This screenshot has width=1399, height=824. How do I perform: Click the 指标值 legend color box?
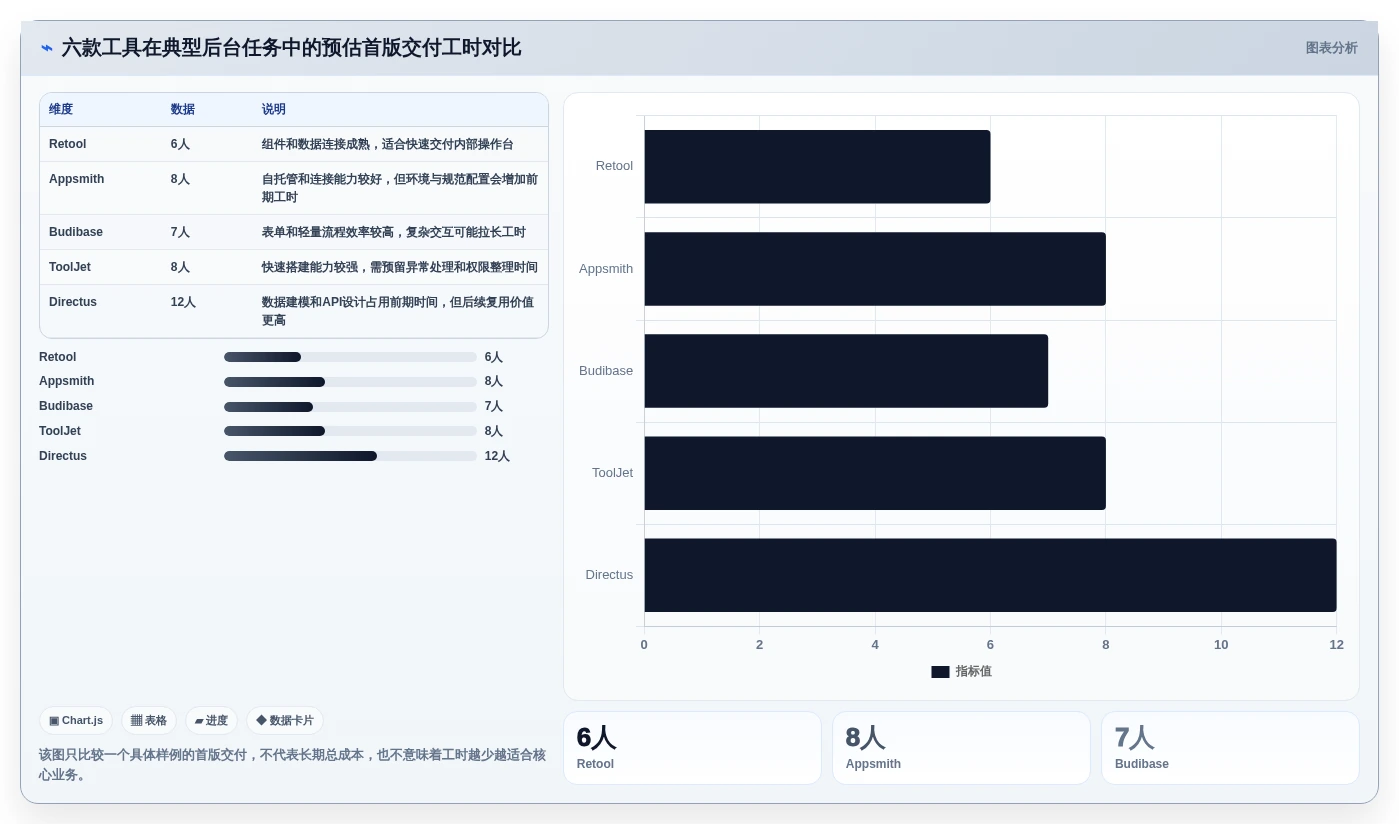(940, 672)
